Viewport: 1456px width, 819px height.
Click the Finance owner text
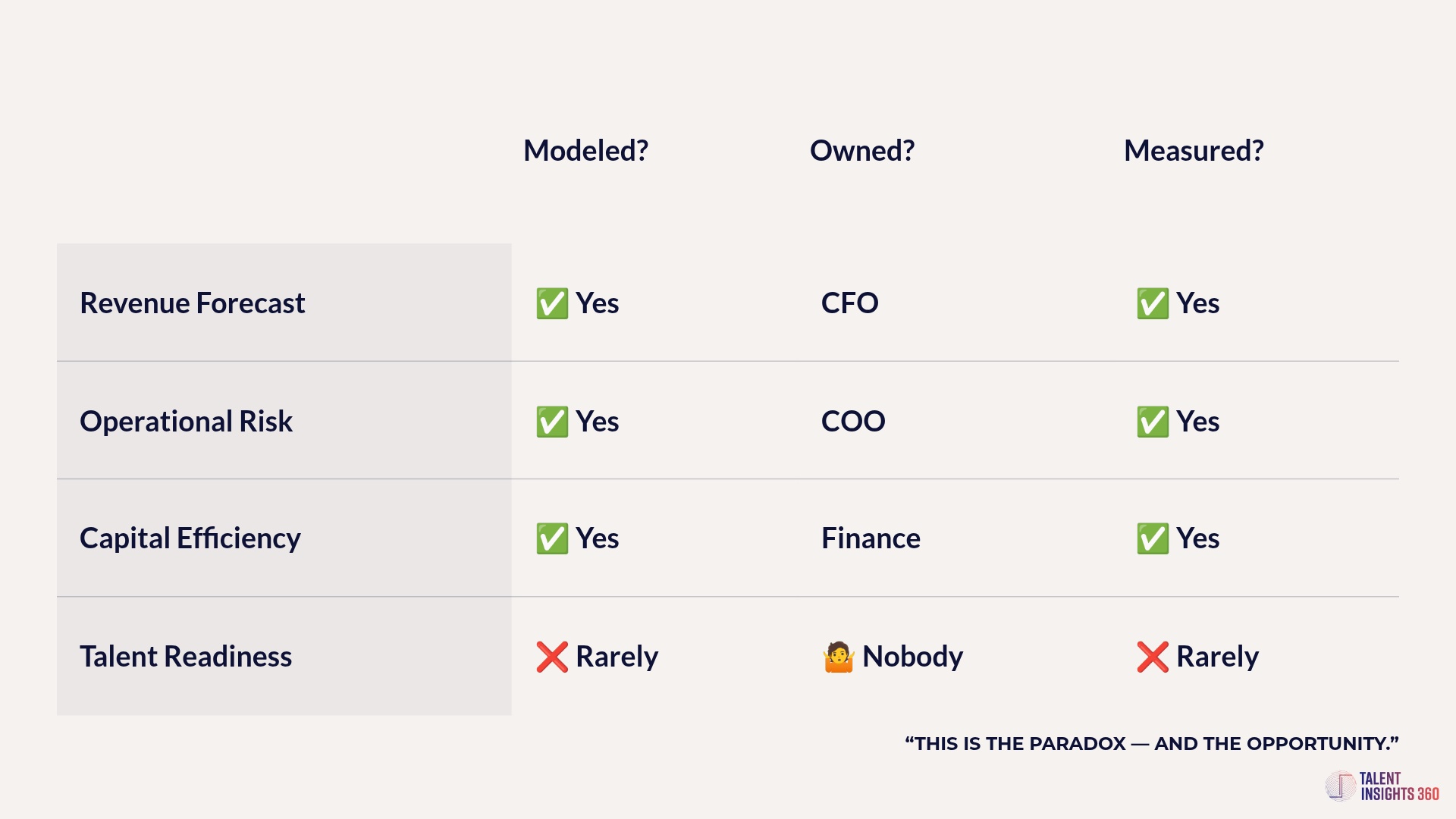tap(871, 538)
